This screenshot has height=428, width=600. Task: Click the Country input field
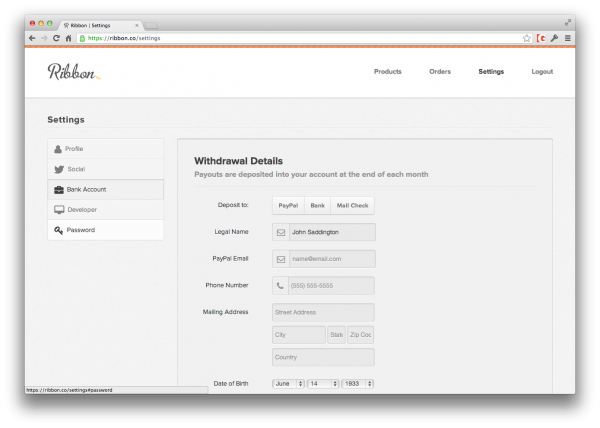pos(323,357)
